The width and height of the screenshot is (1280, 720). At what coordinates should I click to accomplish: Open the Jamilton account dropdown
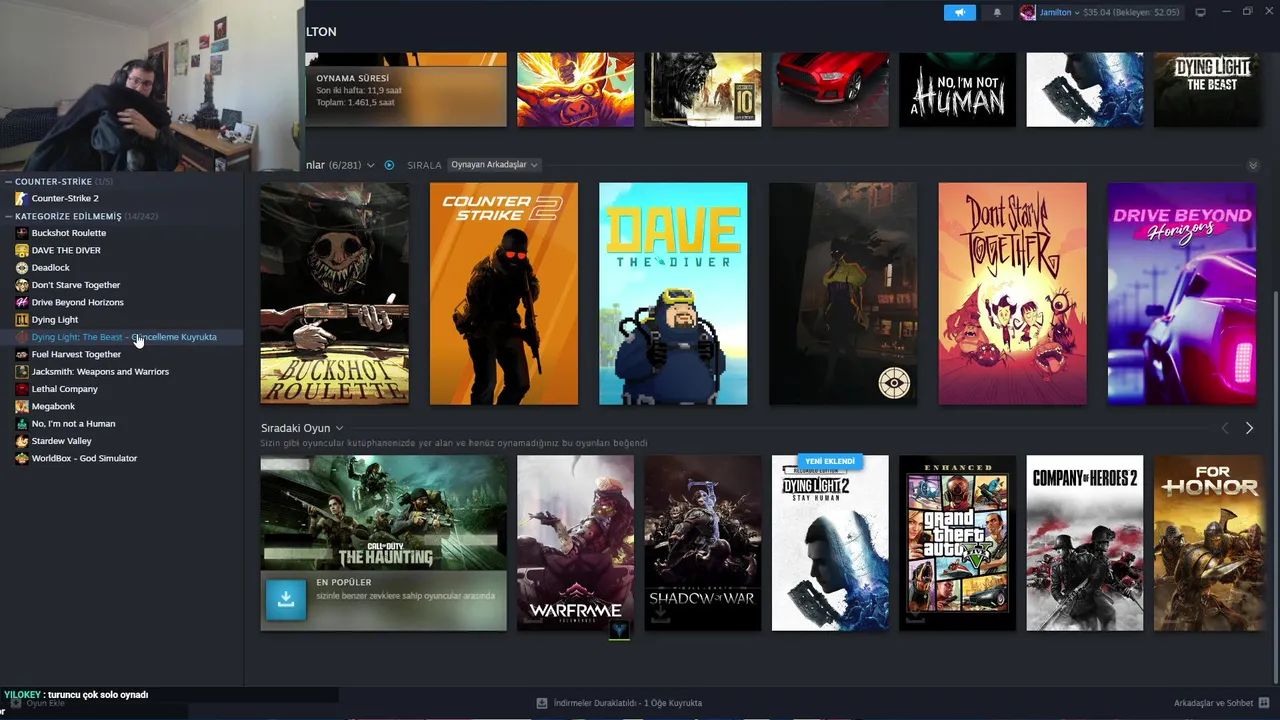1060,12
